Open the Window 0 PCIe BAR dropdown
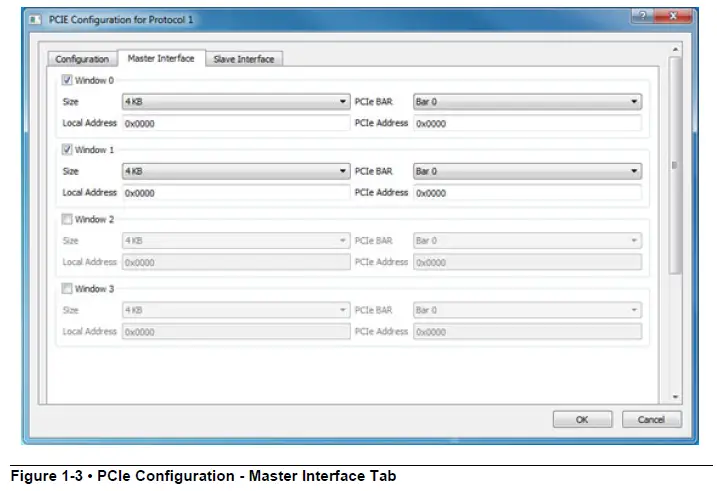Image resolution: width=717 pixels, height=491 pixels. click(x=527, y=101)
